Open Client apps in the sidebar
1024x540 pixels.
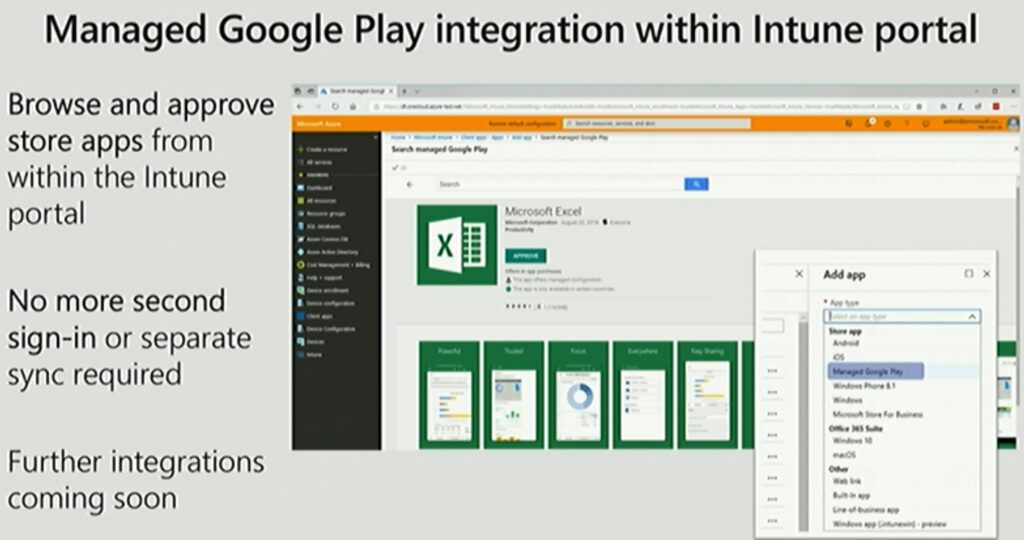tap(315, 316)
